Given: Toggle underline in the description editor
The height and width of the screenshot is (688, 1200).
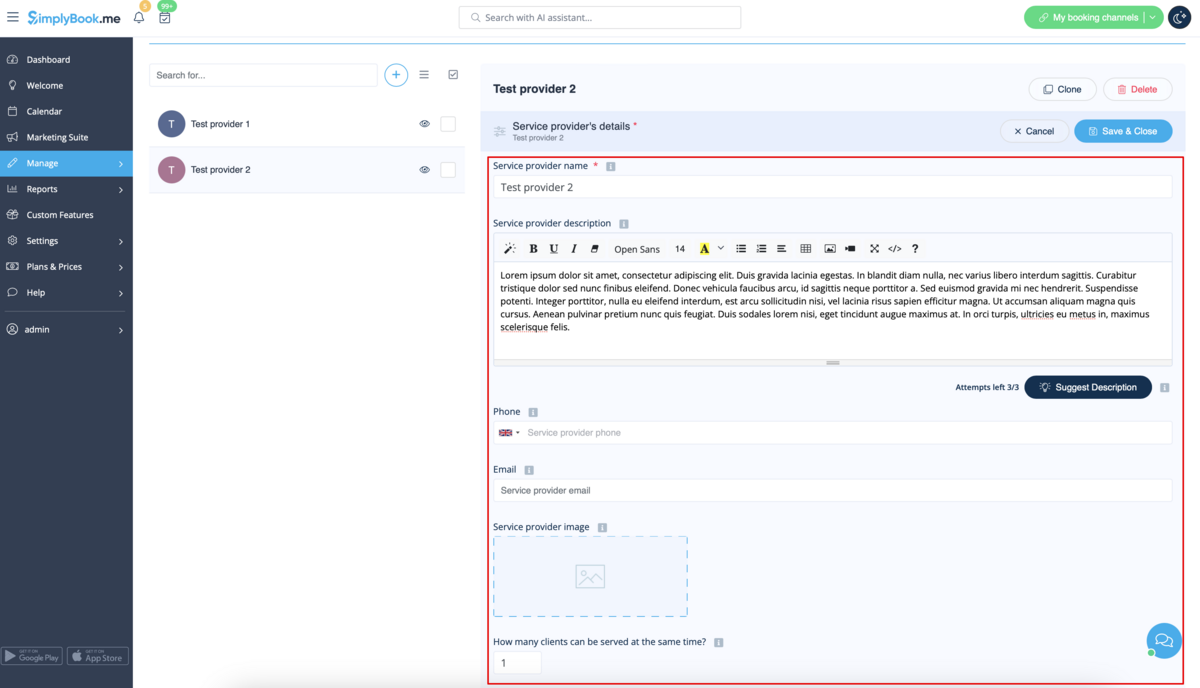Looking at the screenshot, I should pyautogui.click(x=553, y=249).
